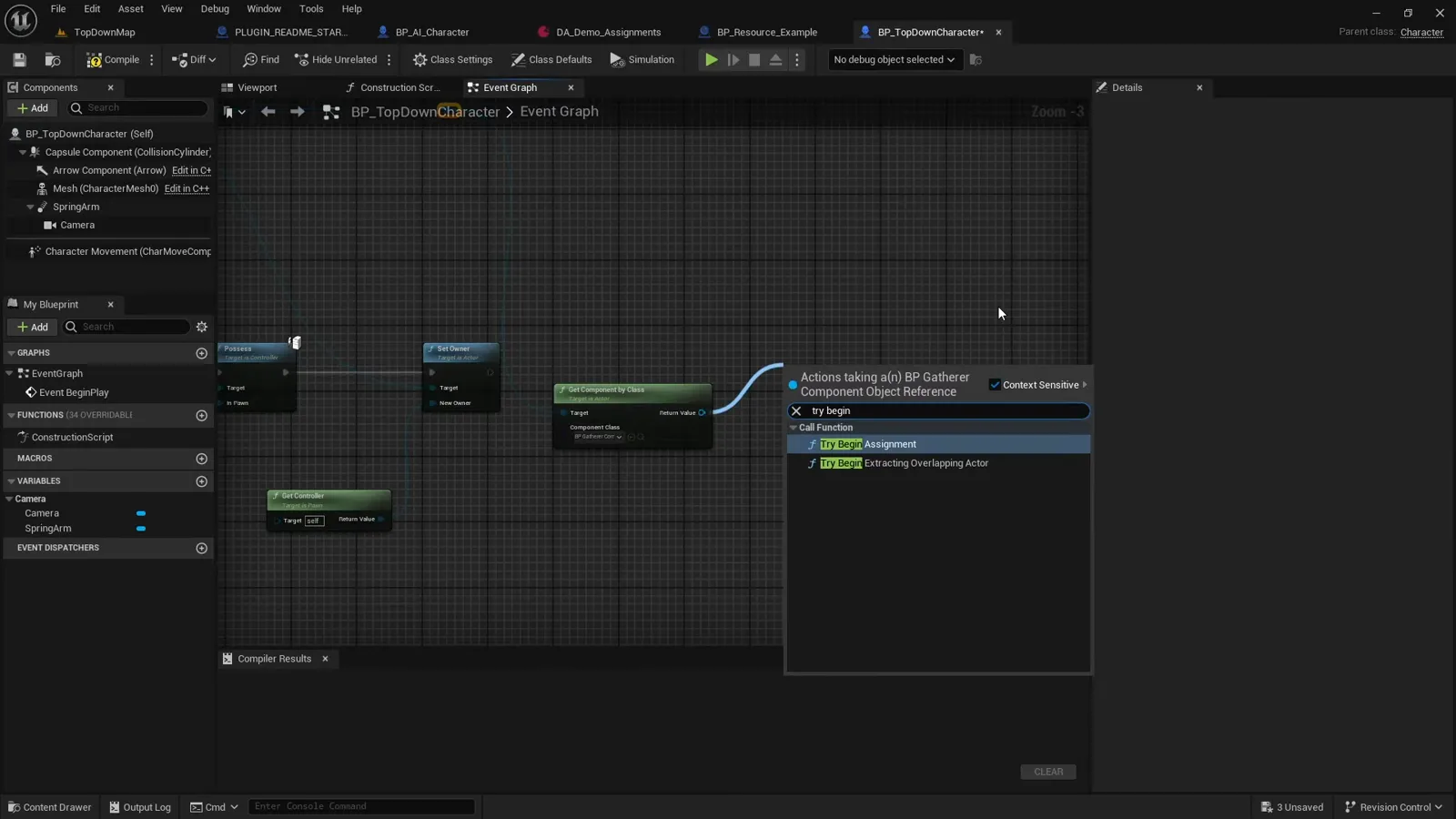
Task: Click the debug object find icon
Action: click(976, 60)
